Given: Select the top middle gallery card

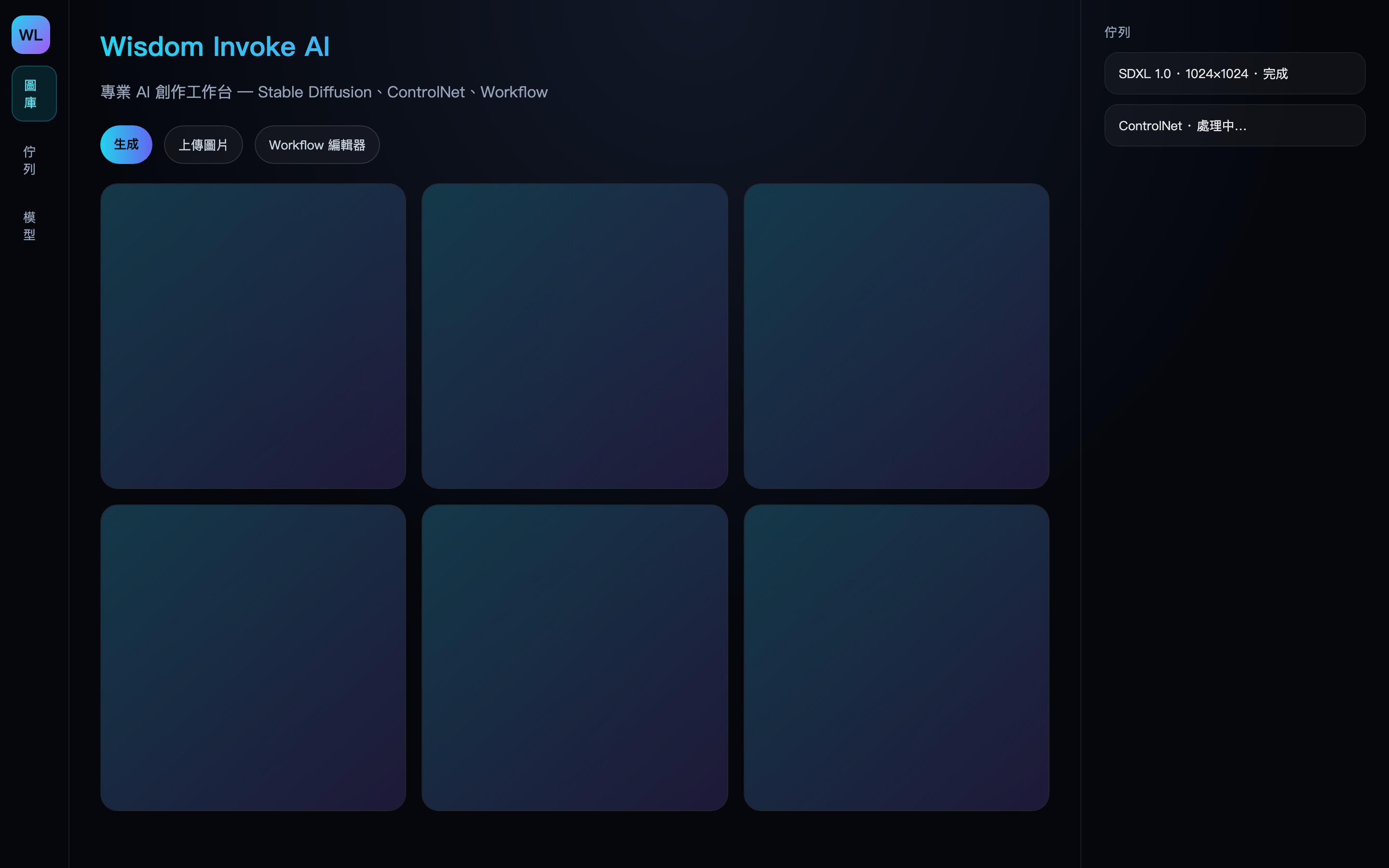Looking at the screenshot, I should click(574, 336).
